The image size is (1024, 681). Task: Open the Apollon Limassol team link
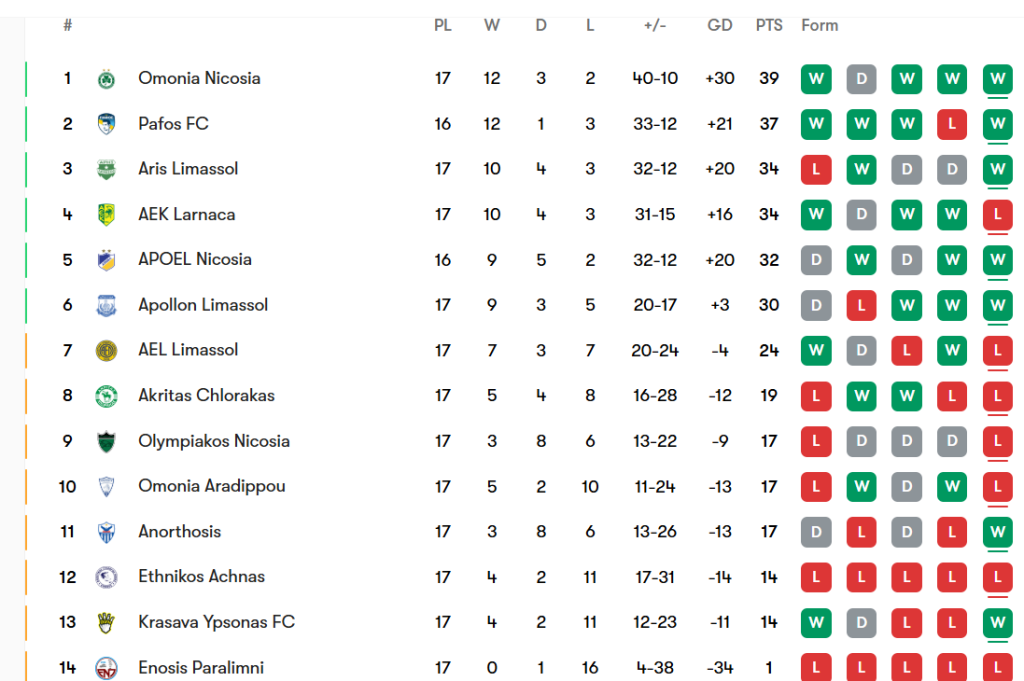203,305
